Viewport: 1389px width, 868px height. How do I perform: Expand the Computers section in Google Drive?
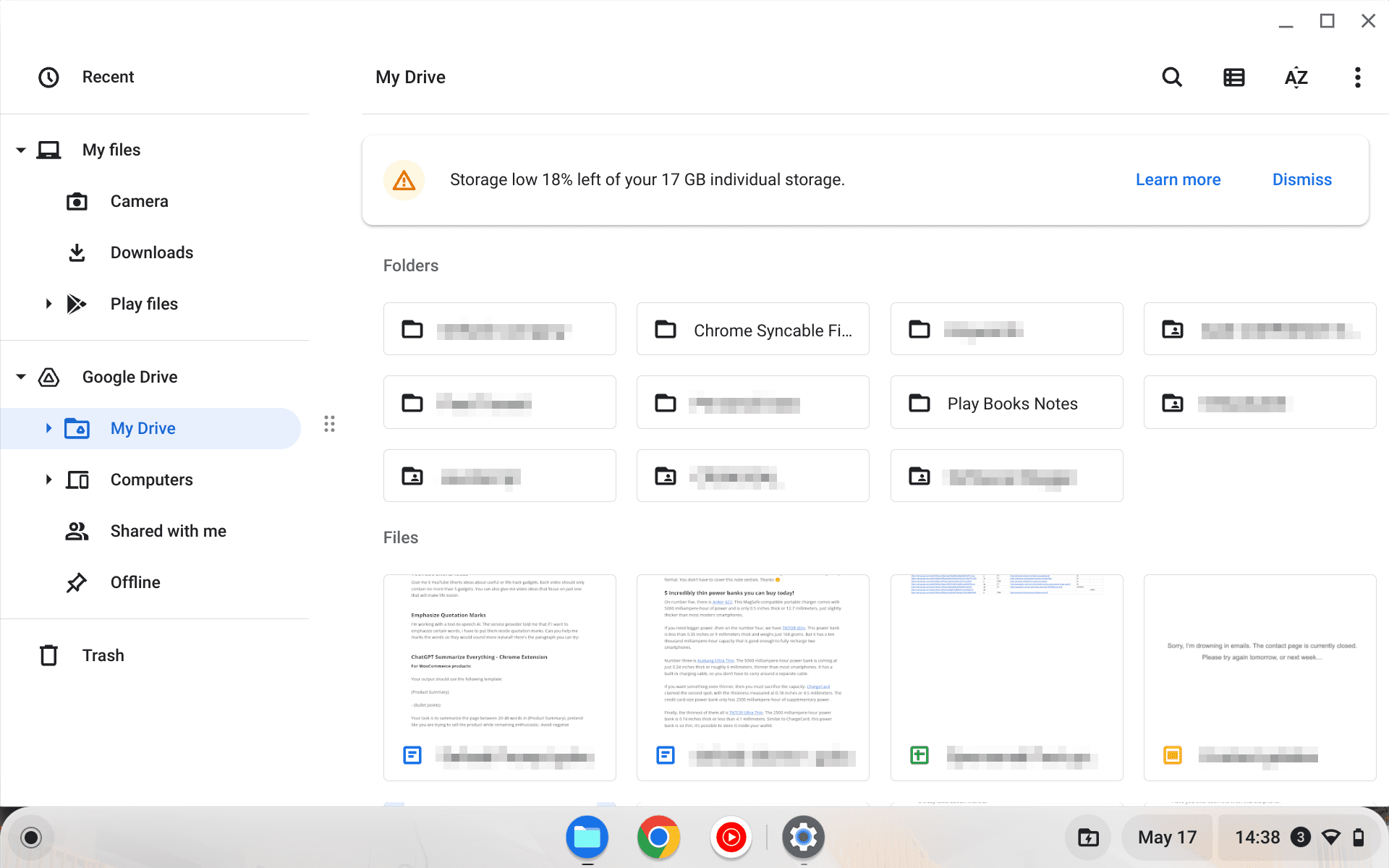(47, 479)
